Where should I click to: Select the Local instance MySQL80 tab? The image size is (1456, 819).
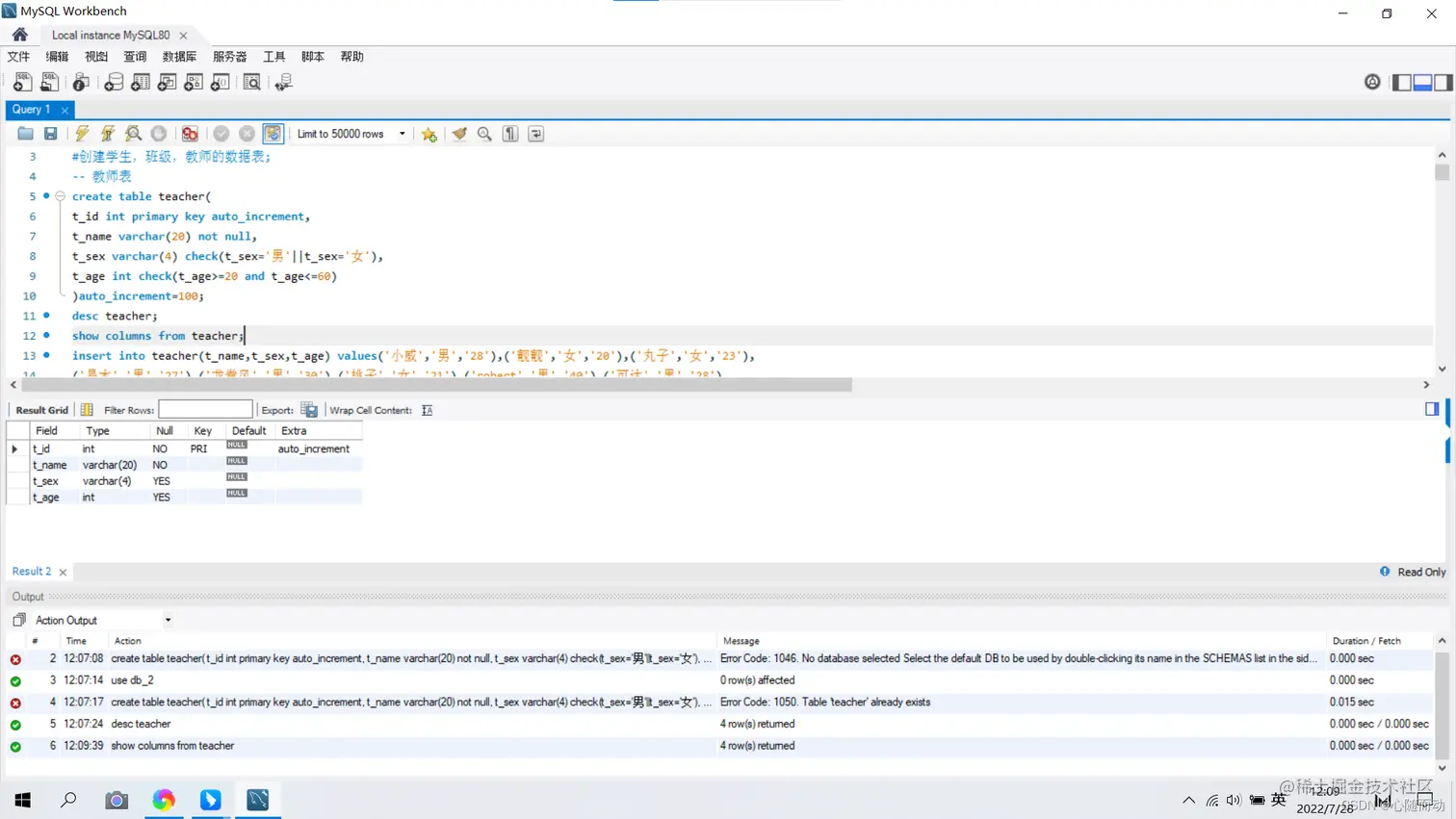(111, 36)
